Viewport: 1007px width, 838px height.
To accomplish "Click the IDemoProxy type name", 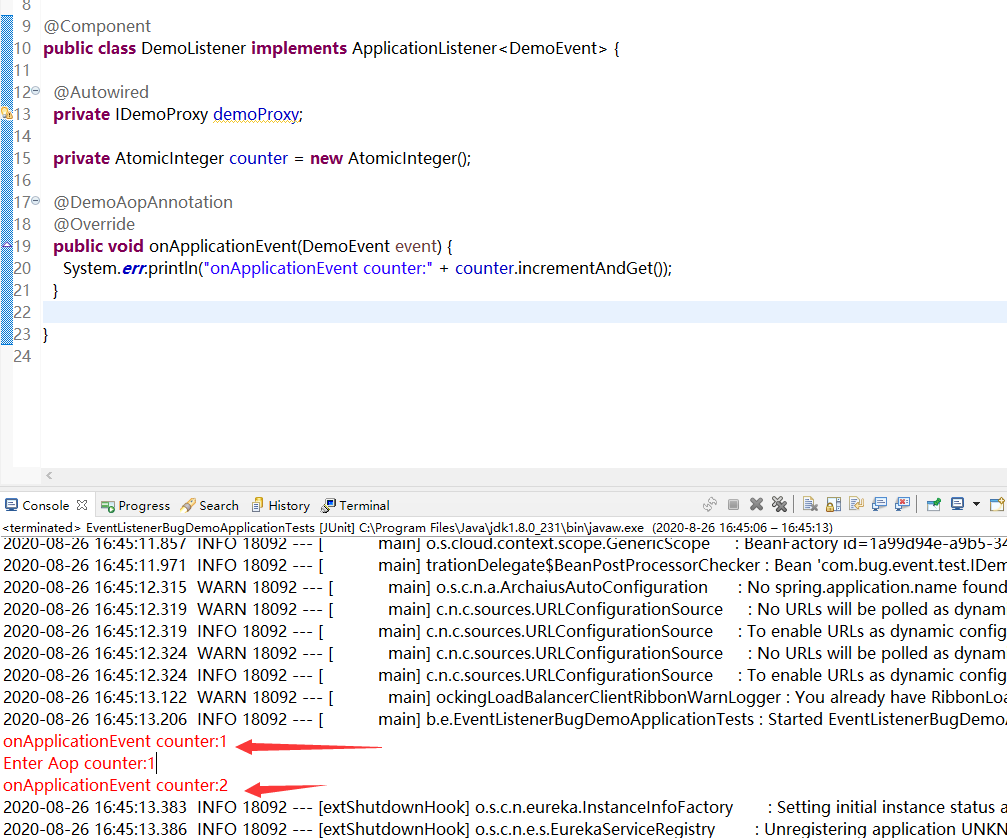I will (161, 114).
